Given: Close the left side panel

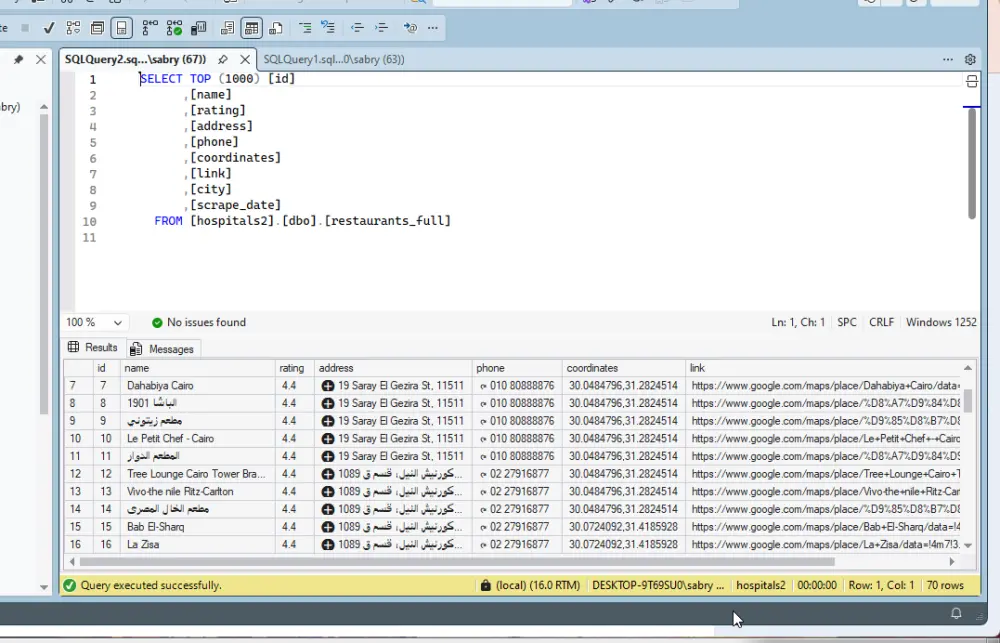Looking at the screenshot, I should (41, 59).
